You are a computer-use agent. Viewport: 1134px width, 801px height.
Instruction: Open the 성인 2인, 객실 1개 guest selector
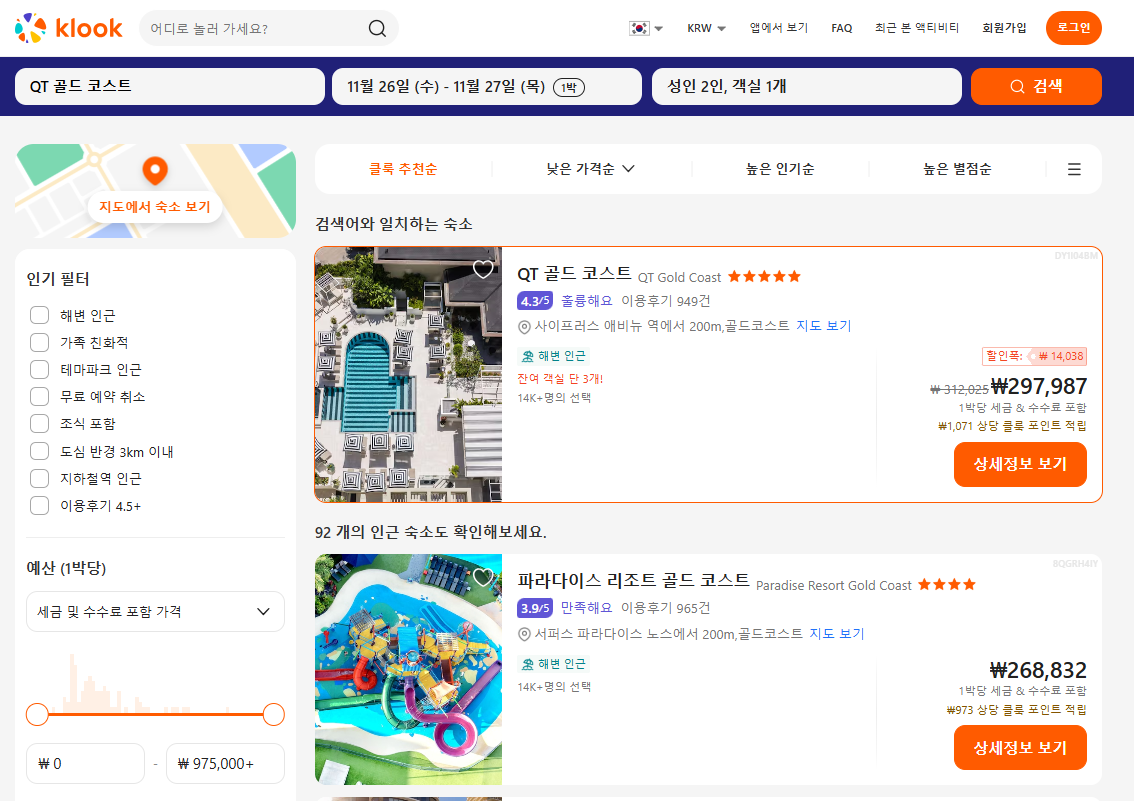coord(806,86)
